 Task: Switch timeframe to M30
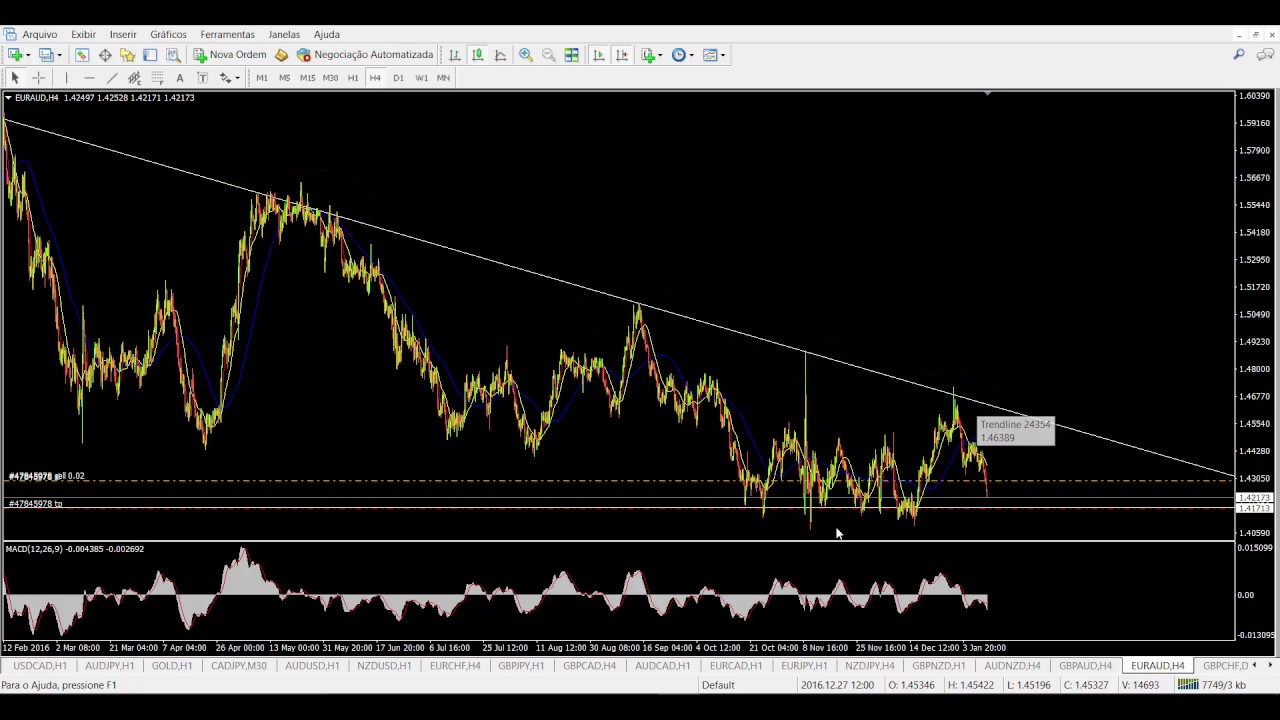[x=330, y=78]
